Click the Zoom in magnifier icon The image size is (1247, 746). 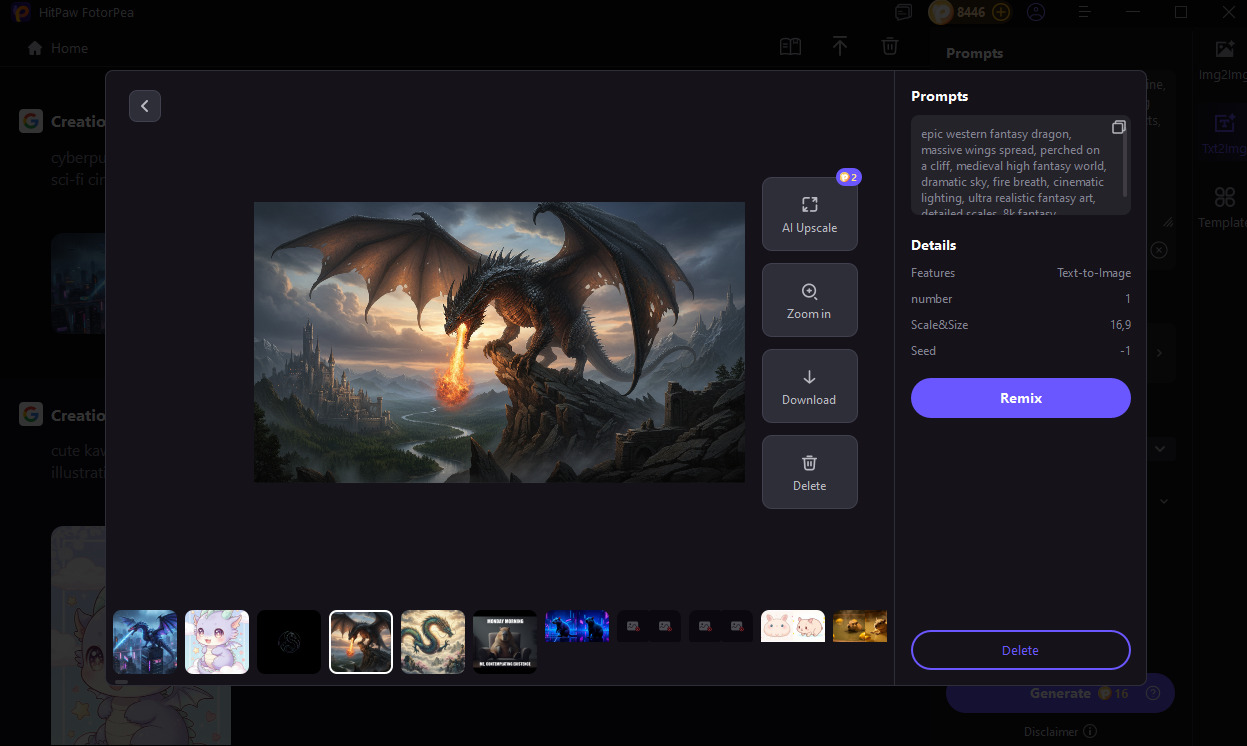810,290
